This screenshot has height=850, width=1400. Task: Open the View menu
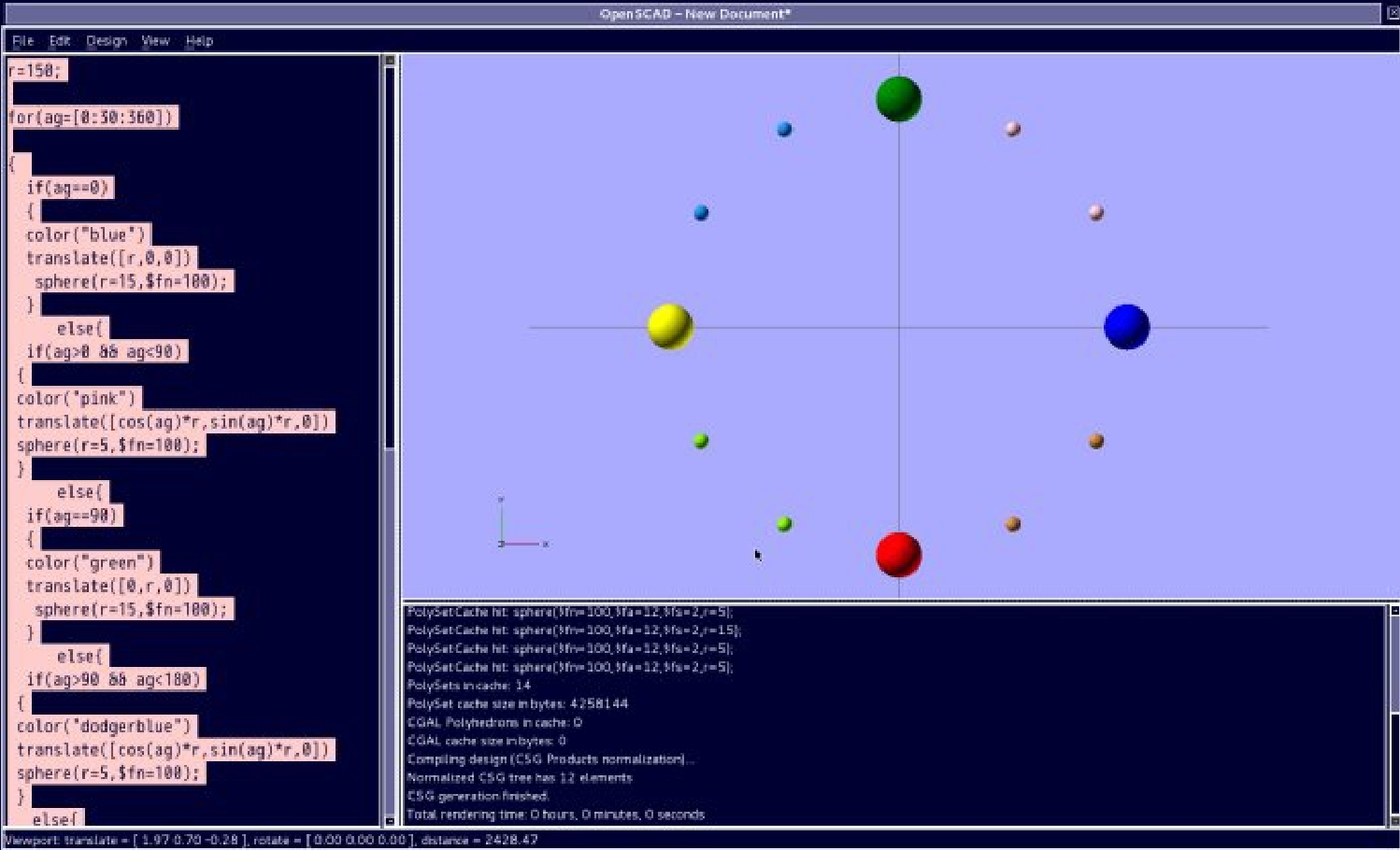(x=155, y=41)
